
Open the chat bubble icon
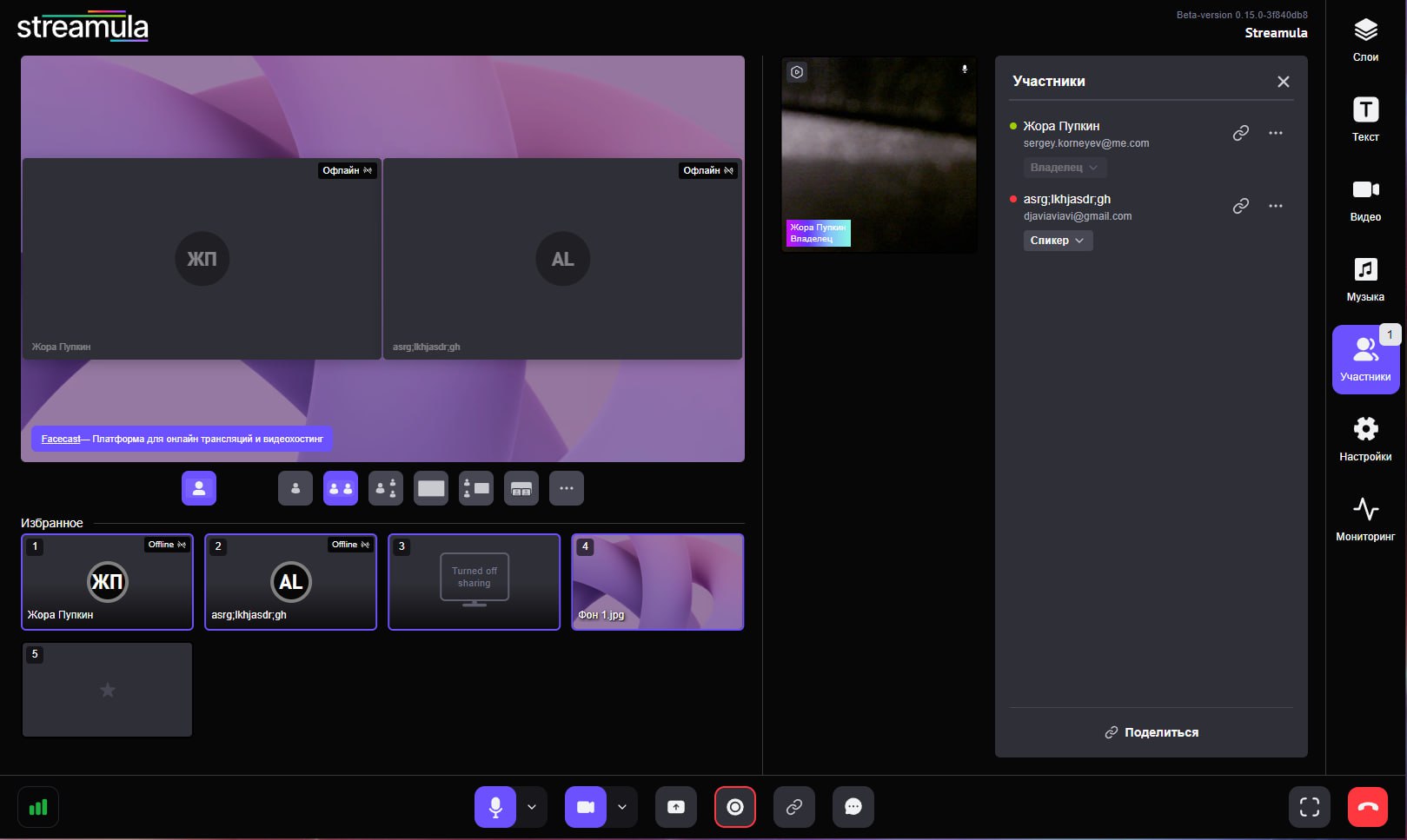coord(853,807)
